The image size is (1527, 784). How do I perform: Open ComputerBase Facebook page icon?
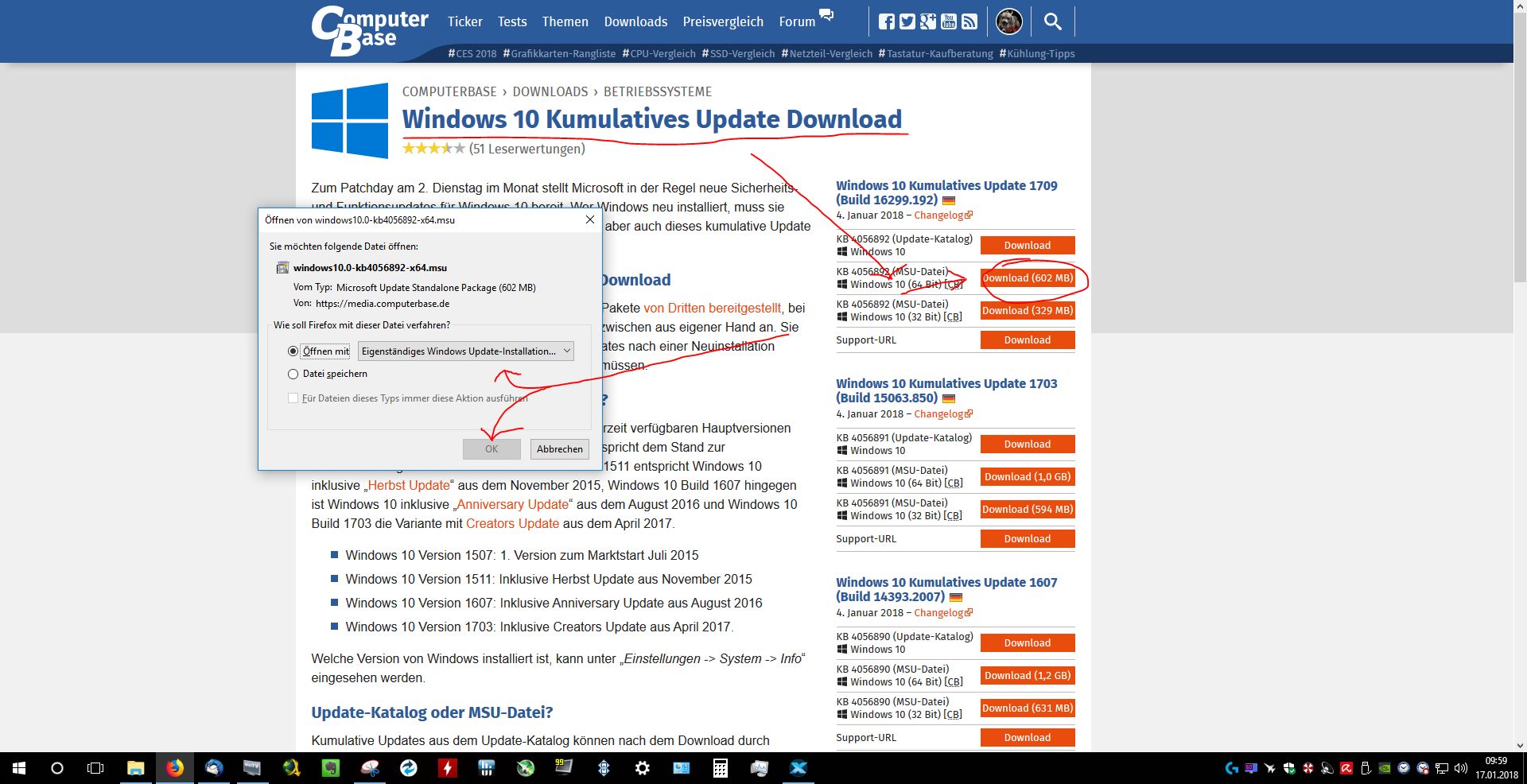point(886,21)
